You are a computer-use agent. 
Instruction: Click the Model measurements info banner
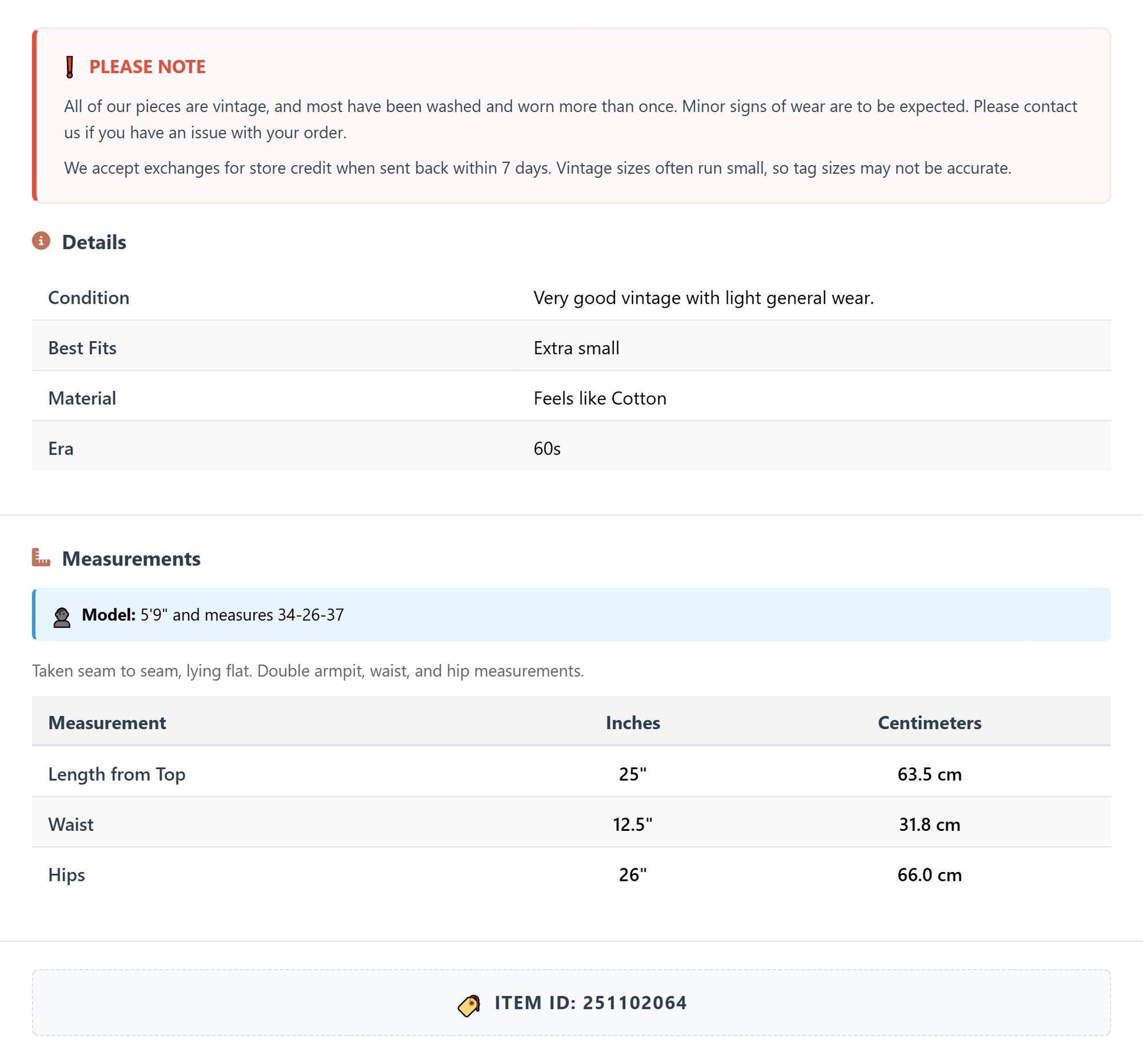coord(571,614)
